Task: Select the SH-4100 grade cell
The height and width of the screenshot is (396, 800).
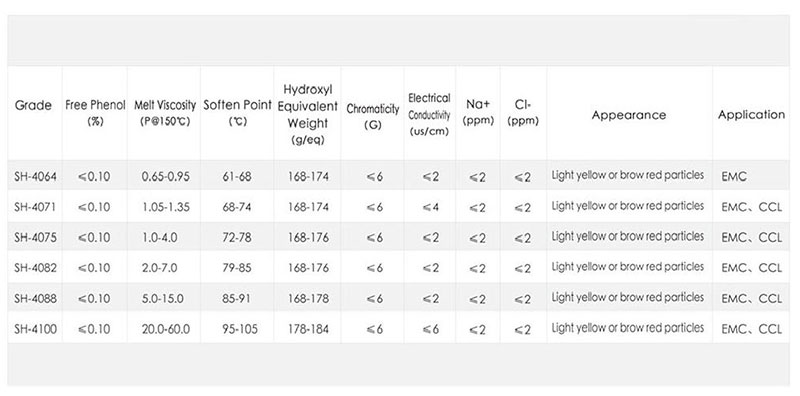Action: coord(35,329)
